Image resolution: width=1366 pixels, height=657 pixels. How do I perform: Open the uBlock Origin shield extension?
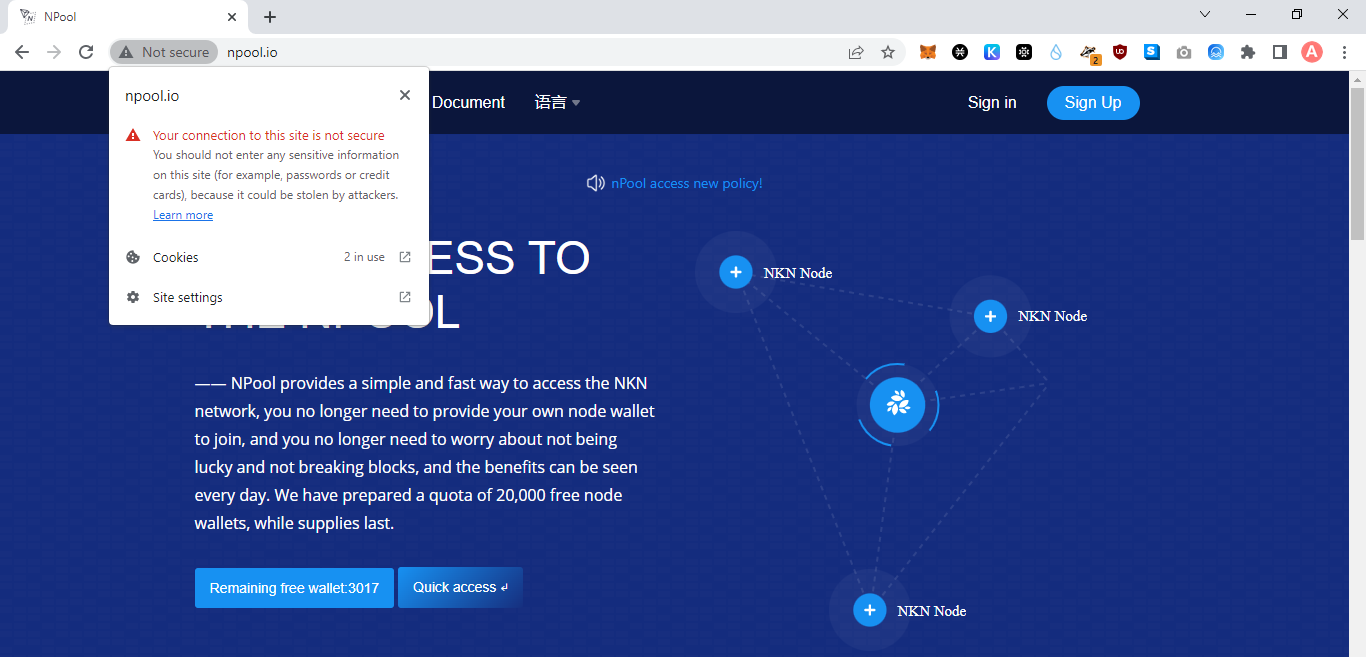(1120, 52)
